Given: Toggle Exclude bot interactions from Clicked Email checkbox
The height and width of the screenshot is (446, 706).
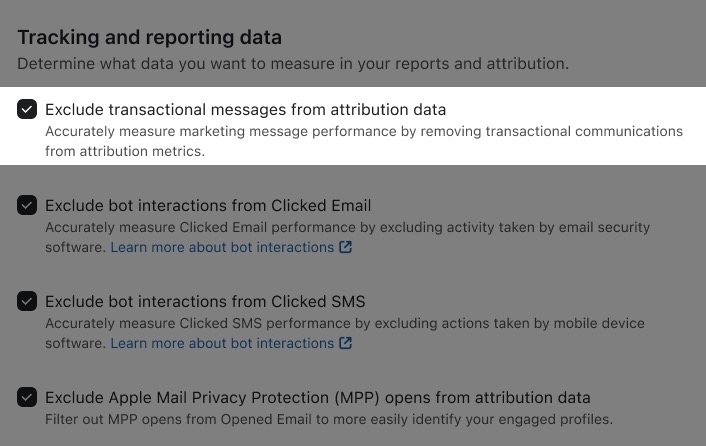Looking at the screenshot, I should (x=27, y=205).
